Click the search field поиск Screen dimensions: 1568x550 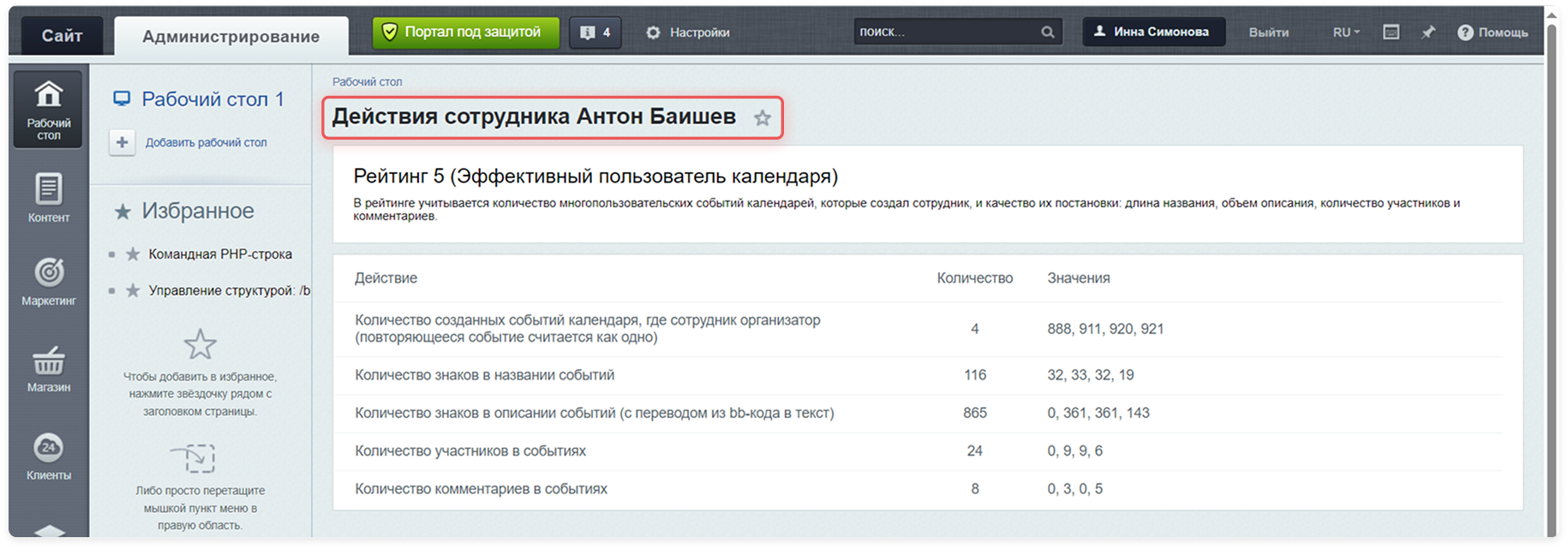947,32
